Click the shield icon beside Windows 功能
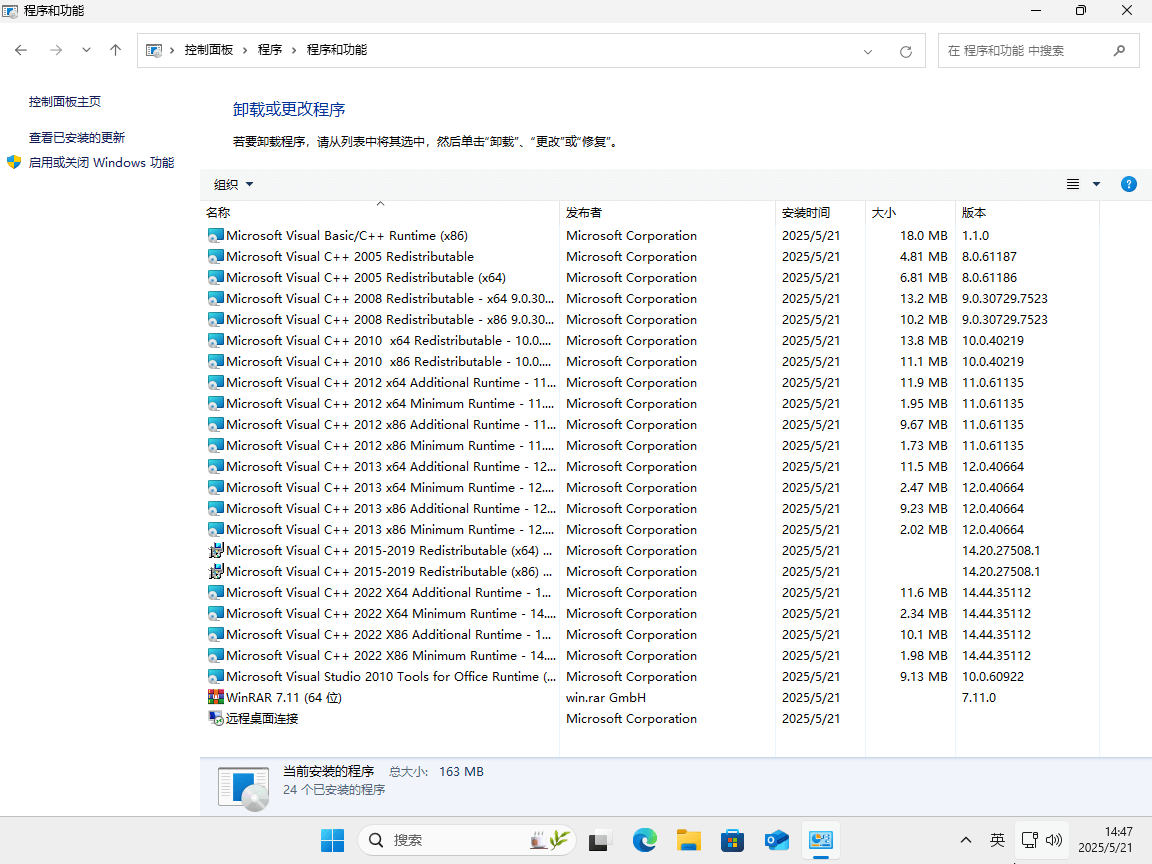1152x864 pixels. point(14,162)
